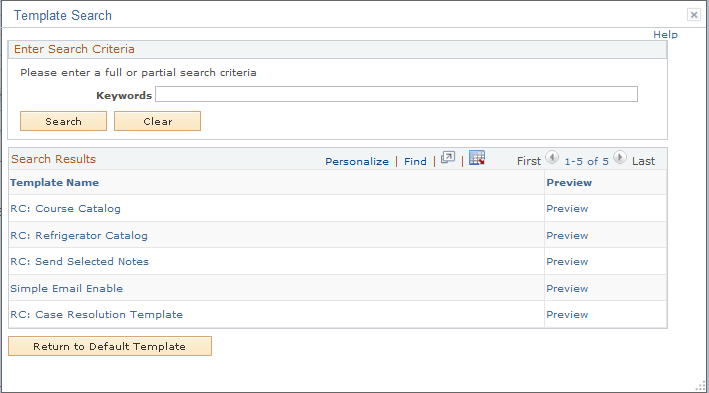Select RC: Course Catalog template
The height and width of the screenshot is (393, 709).
tap(66, 208)
